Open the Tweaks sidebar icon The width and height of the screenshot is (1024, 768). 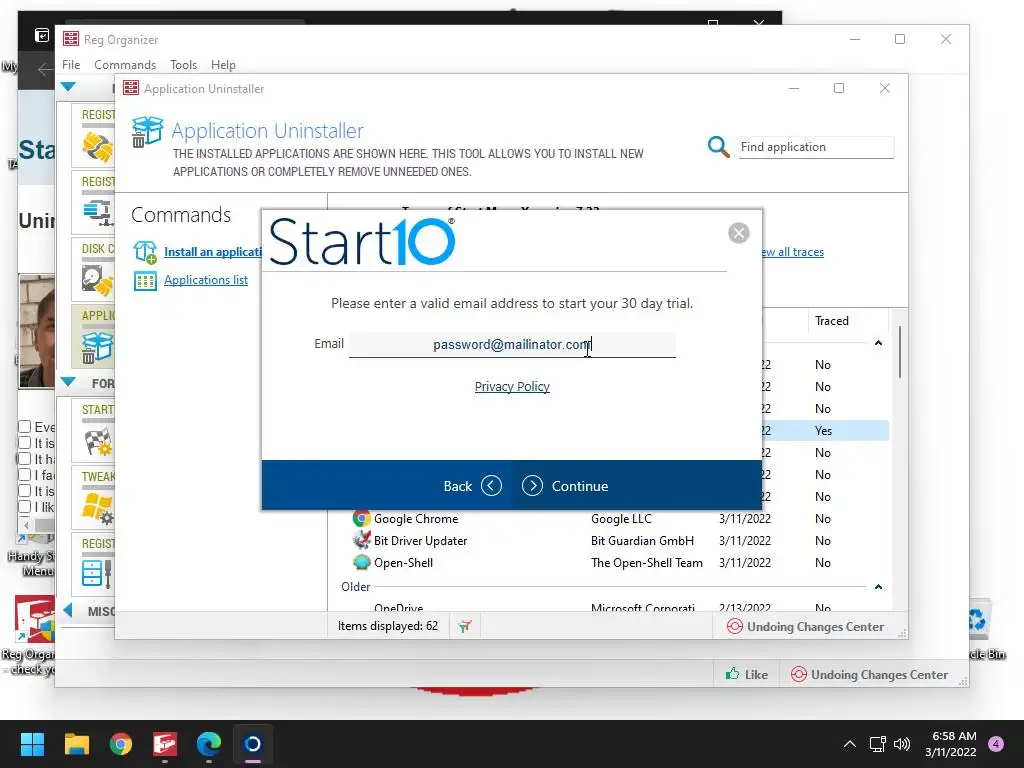point(97,508)
